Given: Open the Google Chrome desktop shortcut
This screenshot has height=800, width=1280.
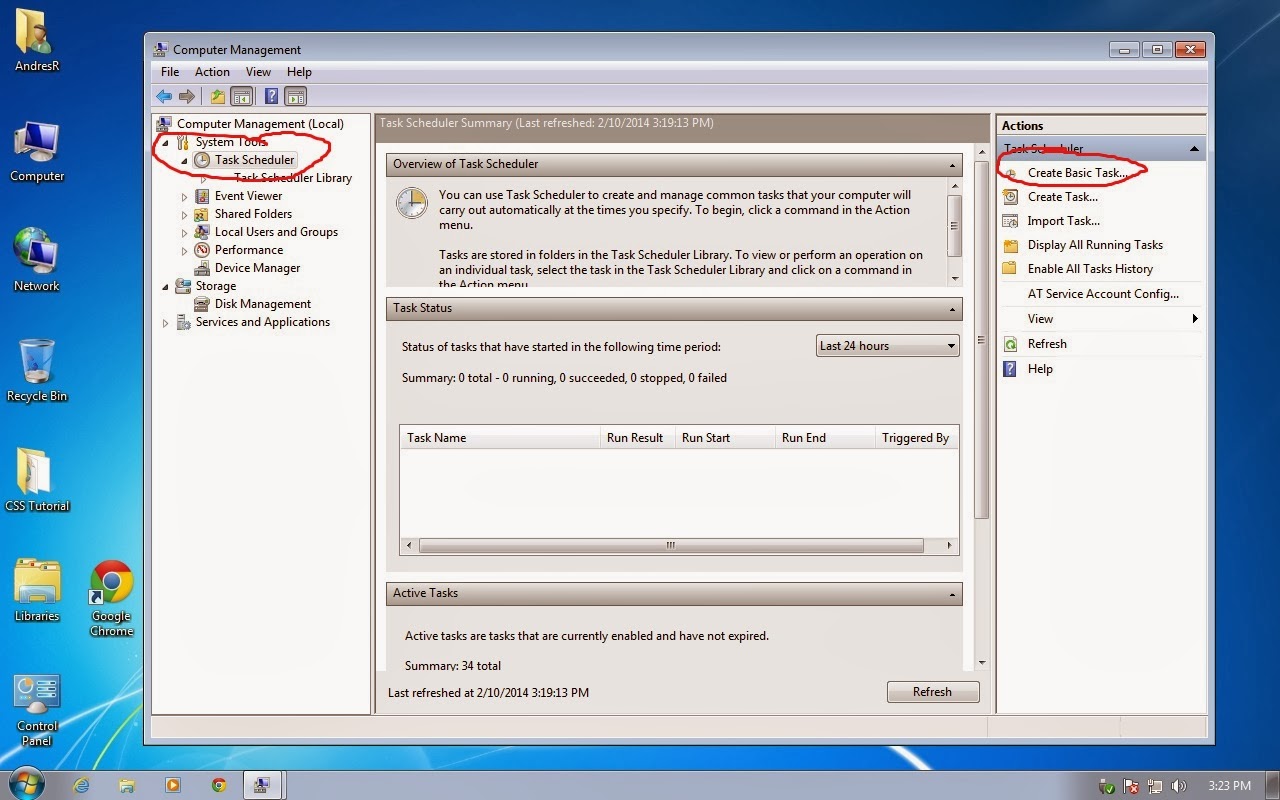Looking at the screenshot, I should (111, 597).
